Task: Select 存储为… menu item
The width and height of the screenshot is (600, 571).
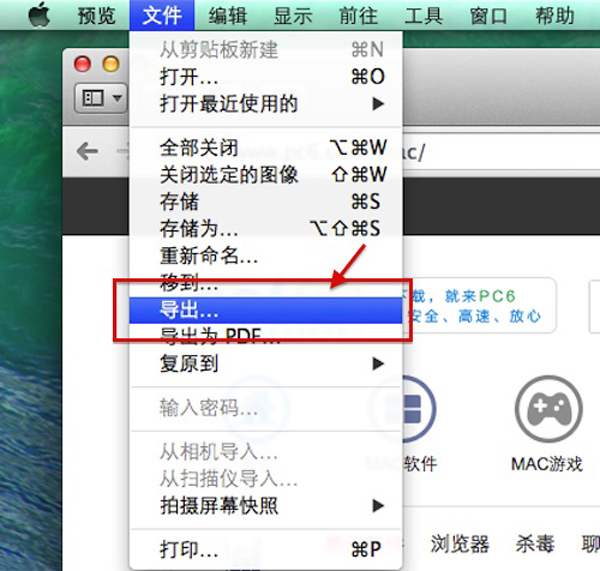Action: pyautogui.click(x=266, y=228)
